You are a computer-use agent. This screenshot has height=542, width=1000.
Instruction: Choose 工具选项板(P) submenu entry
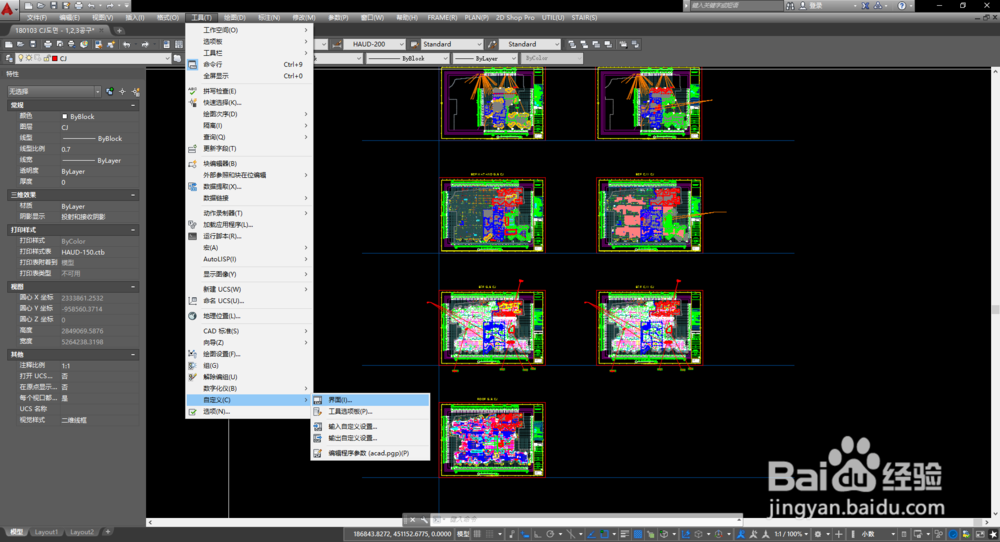[370, 411]
